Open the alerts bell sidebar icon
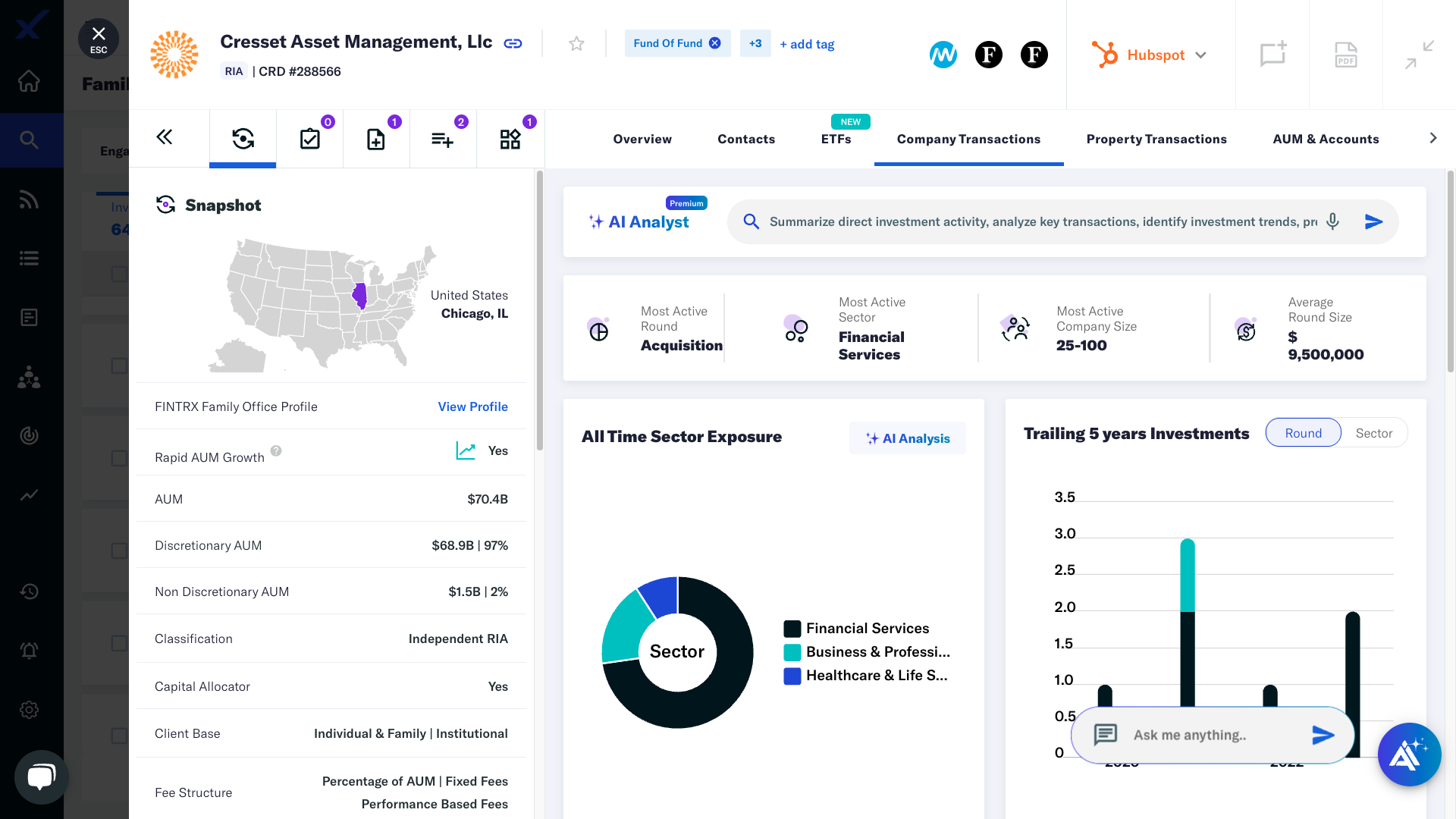Viewport: 1456px width, 819px height. click(29, 650)
